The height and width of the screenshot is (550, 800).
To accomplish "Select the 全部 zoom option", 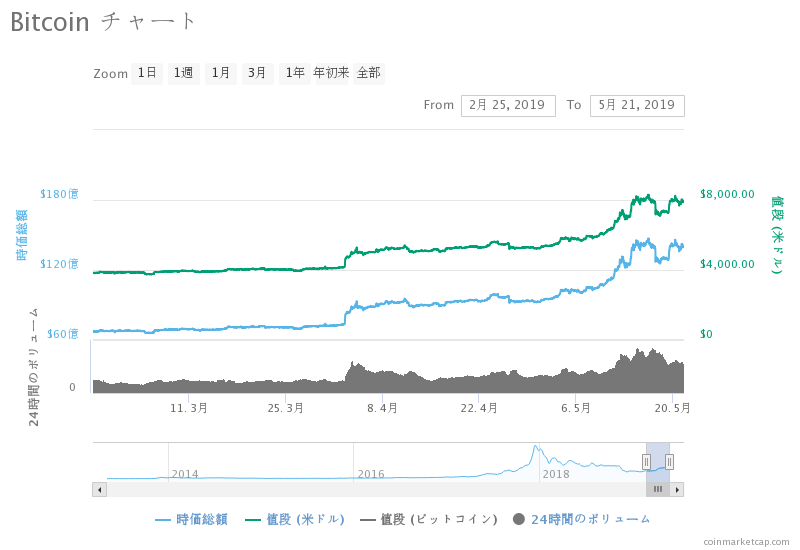I will coord(369,73).
